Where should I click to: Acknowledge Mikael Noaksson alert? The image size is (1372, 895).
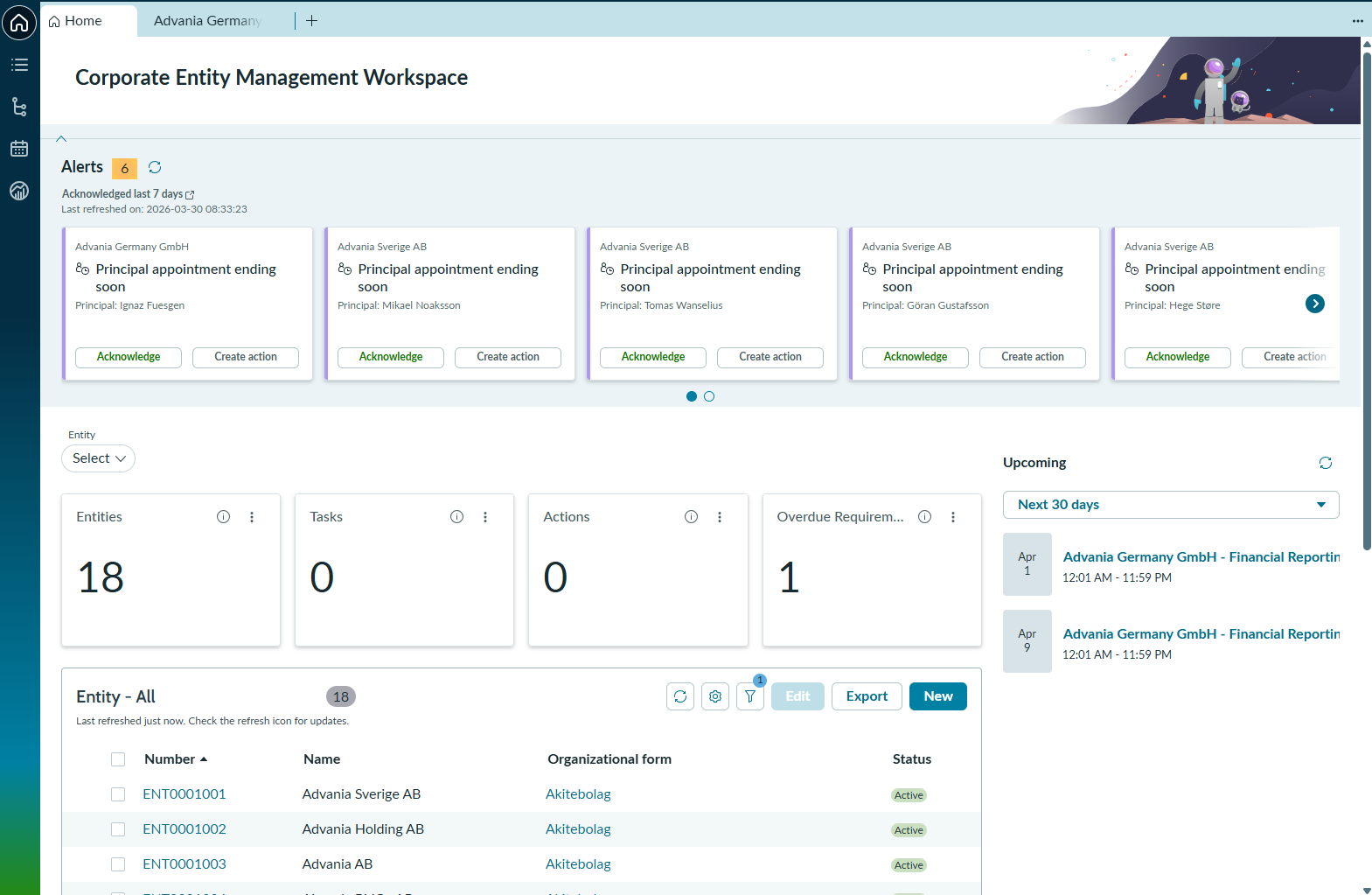pyautogui.click(x=391, y=357)
